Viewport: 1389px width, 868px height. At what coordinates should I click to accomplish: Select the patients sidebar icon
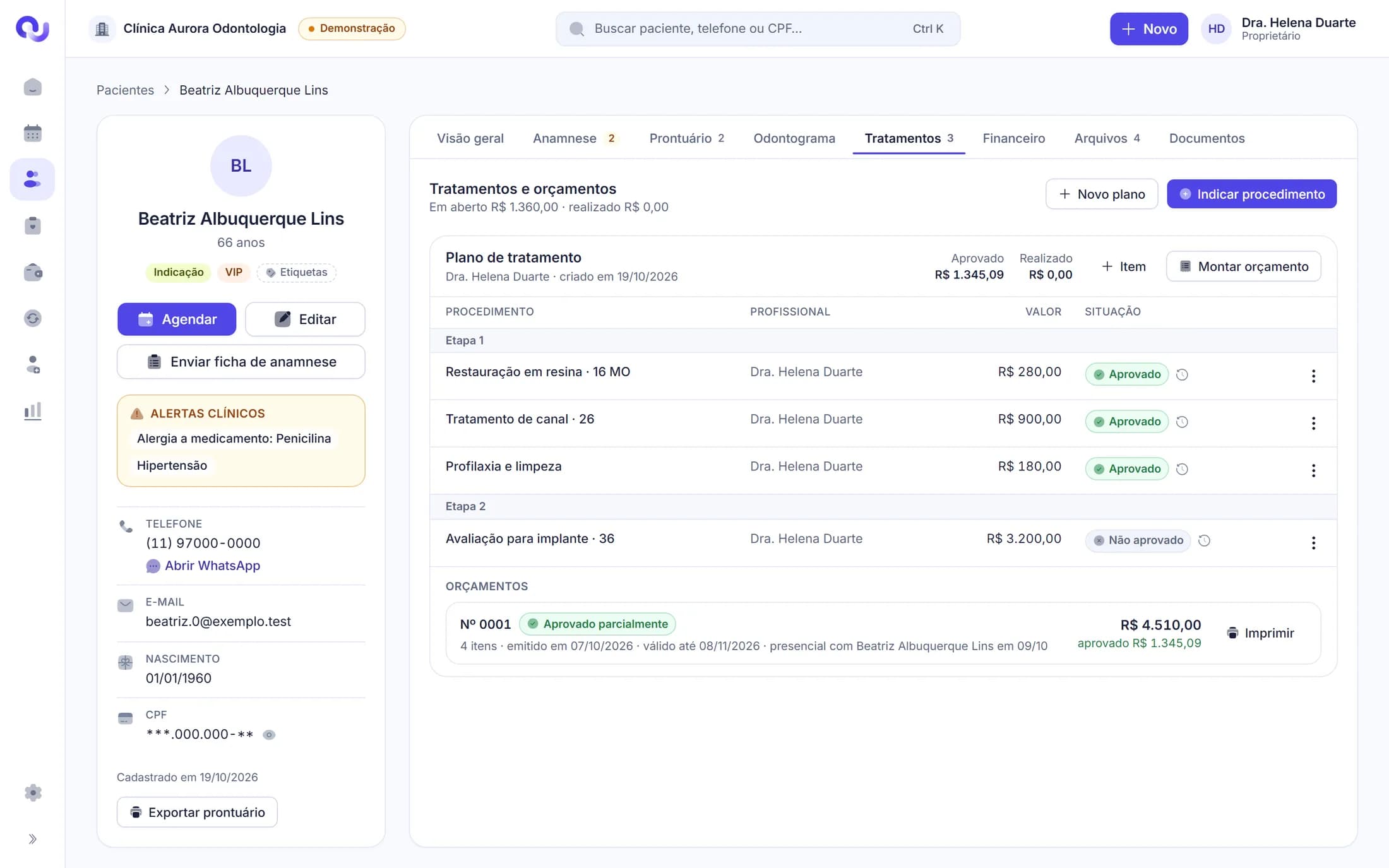(x=32, y=179)
